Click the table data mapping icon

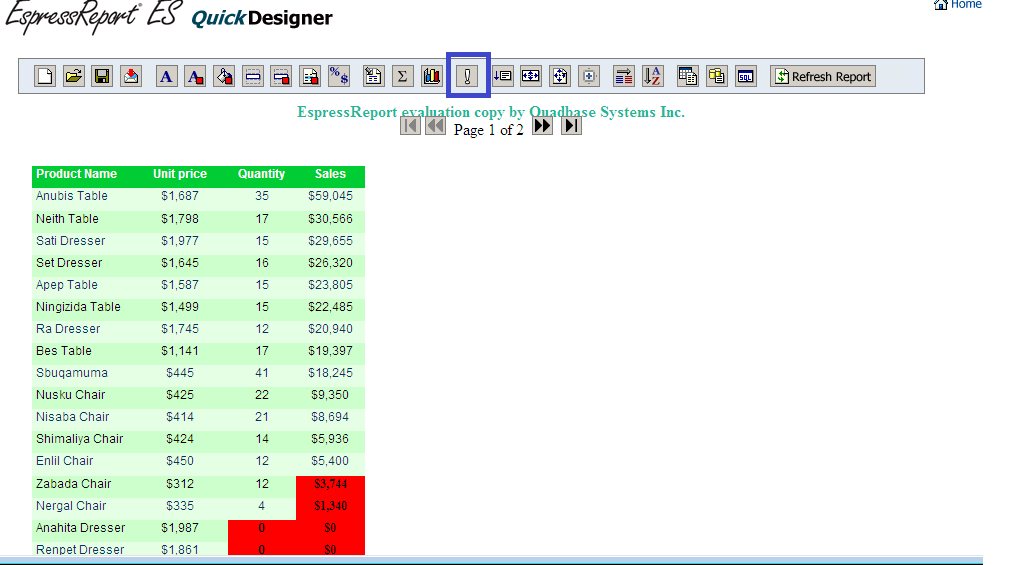point(688,77)
